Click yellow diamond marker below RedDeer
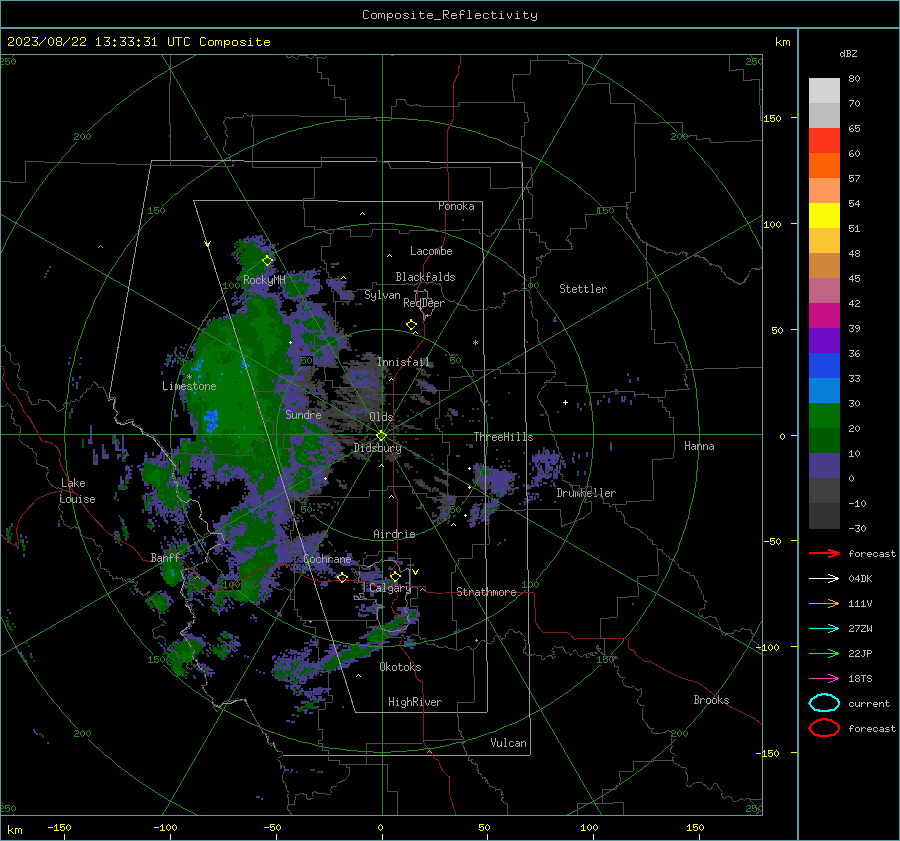The image size is (900, 841). [411, 324]
